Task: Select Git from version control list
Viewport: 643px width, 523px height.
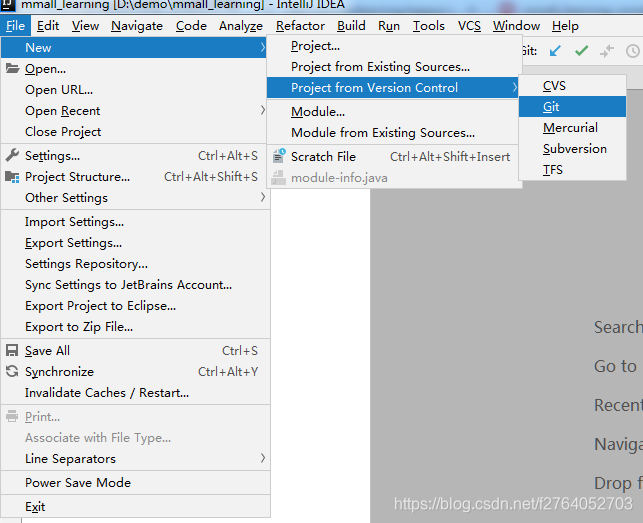Action: 572,107
